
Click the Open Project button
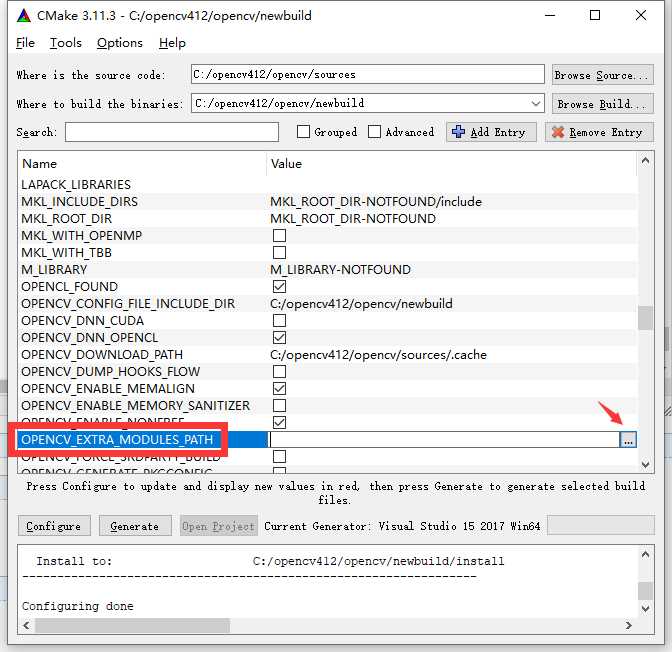[219, 526]
